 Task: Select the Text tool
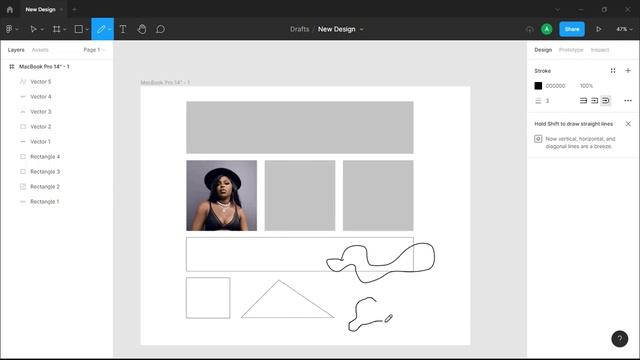pos(123,29)
